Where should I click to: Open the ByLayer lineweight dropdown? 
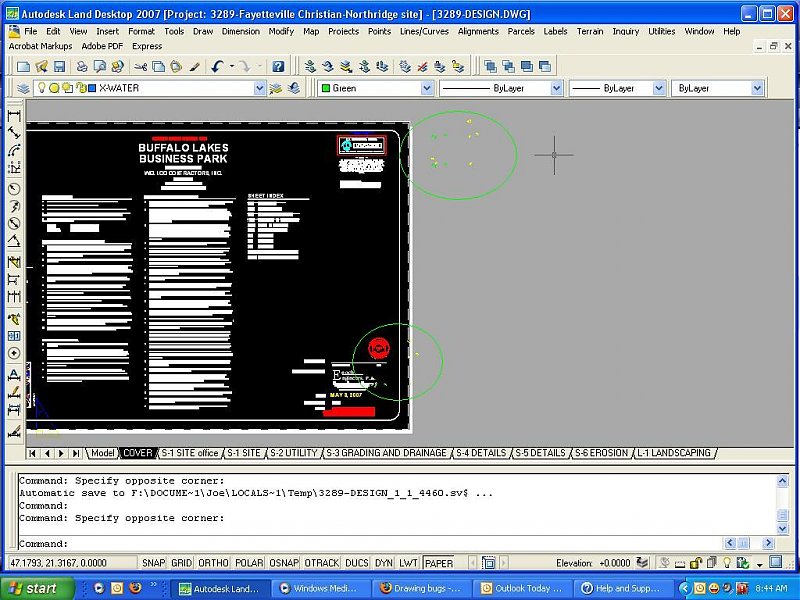pyautogui.click(x=659, y=88)
